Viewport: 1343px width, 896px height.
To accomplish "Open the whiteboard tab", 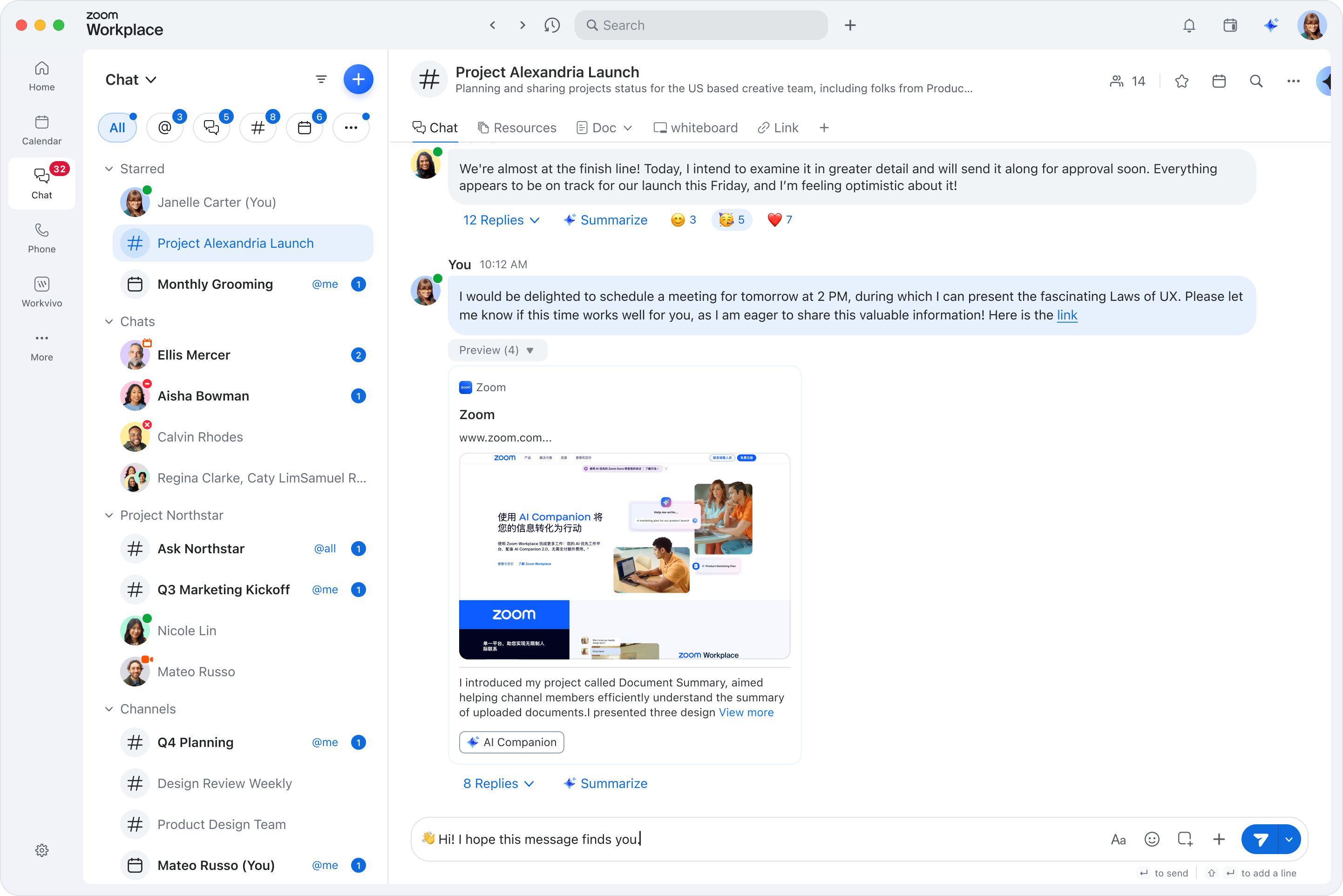I will pyautogui.click(x=695, y=128).
